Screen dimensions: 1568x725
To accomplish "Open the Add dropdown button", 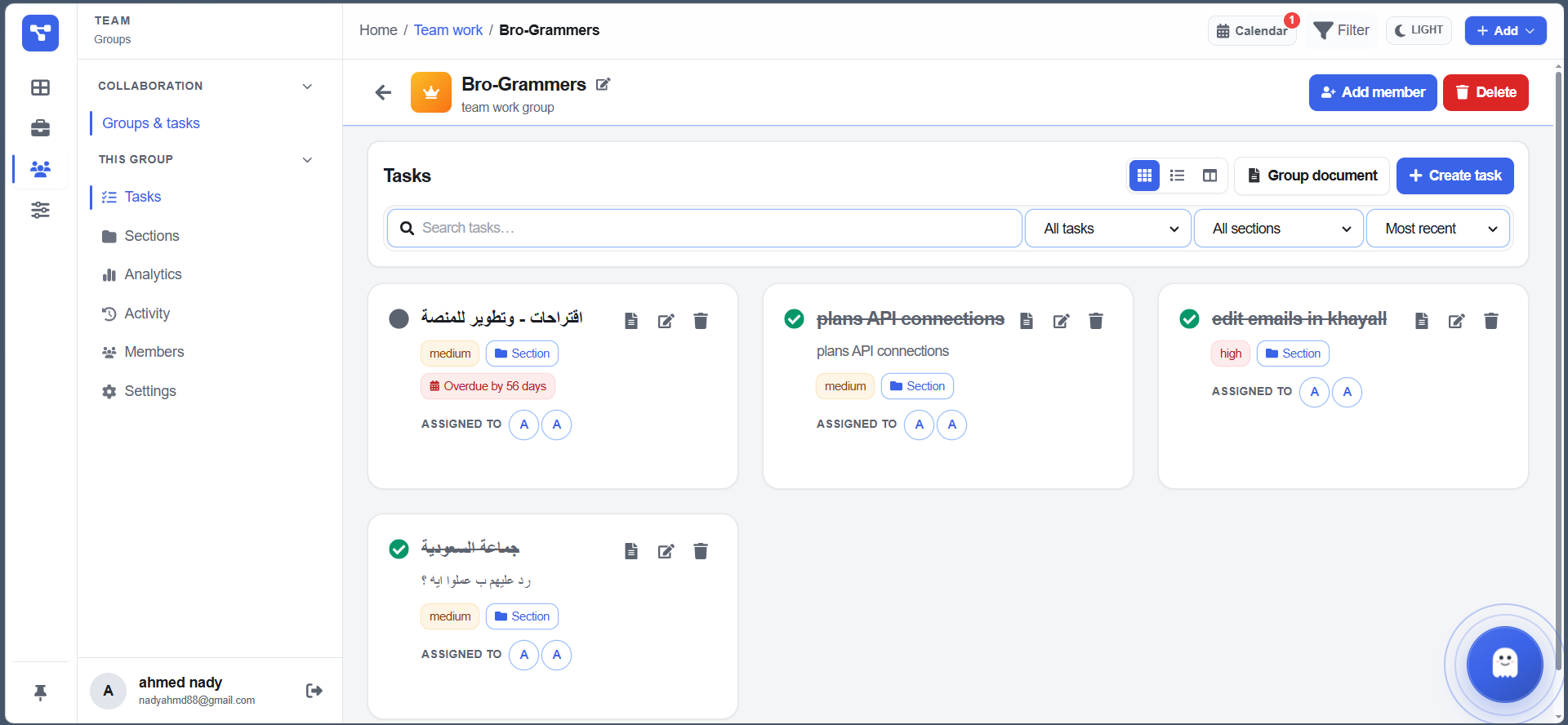I will (x=1505, y=30).
